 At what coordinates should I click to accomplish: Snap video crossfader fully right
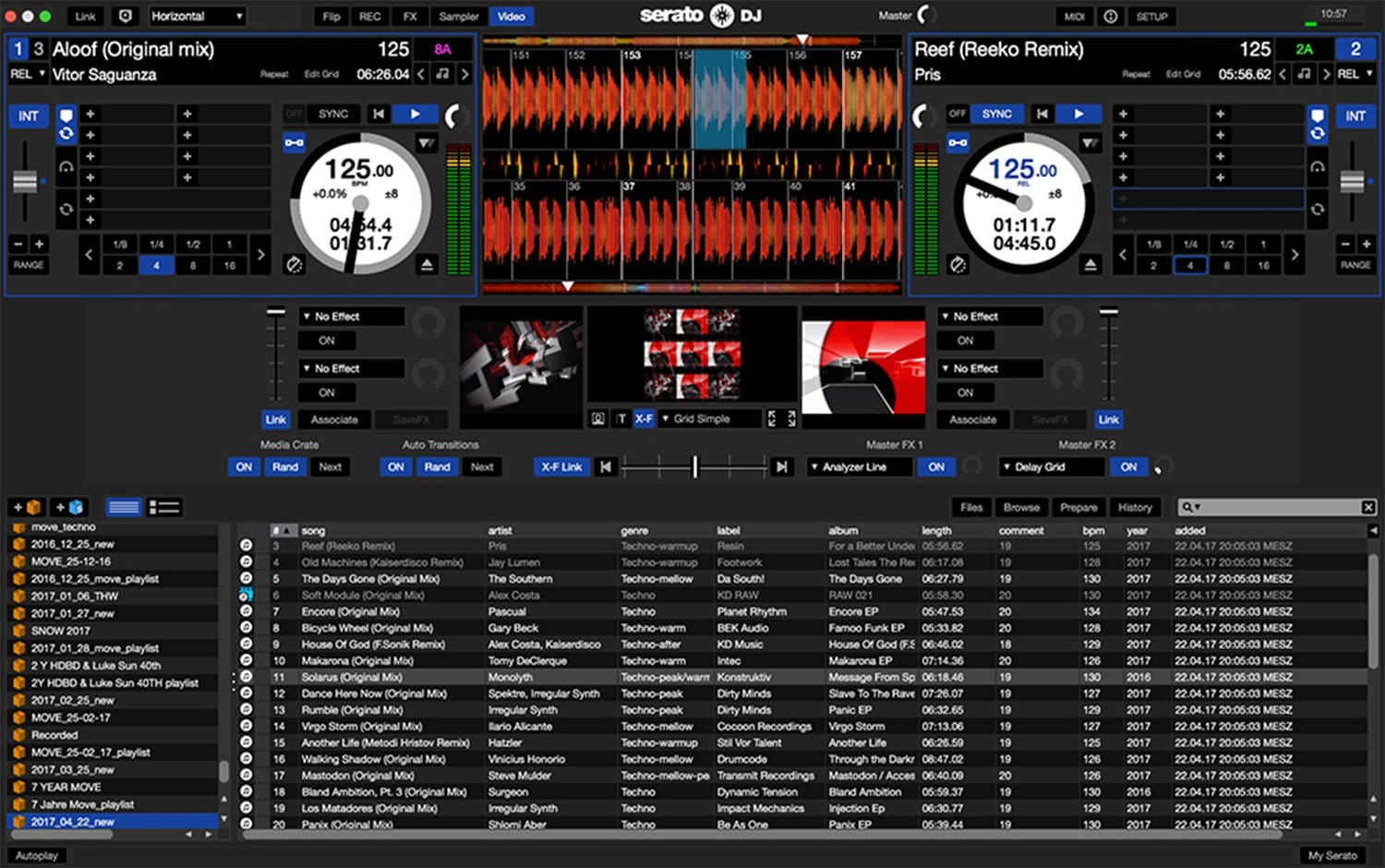tap(781, 467)
